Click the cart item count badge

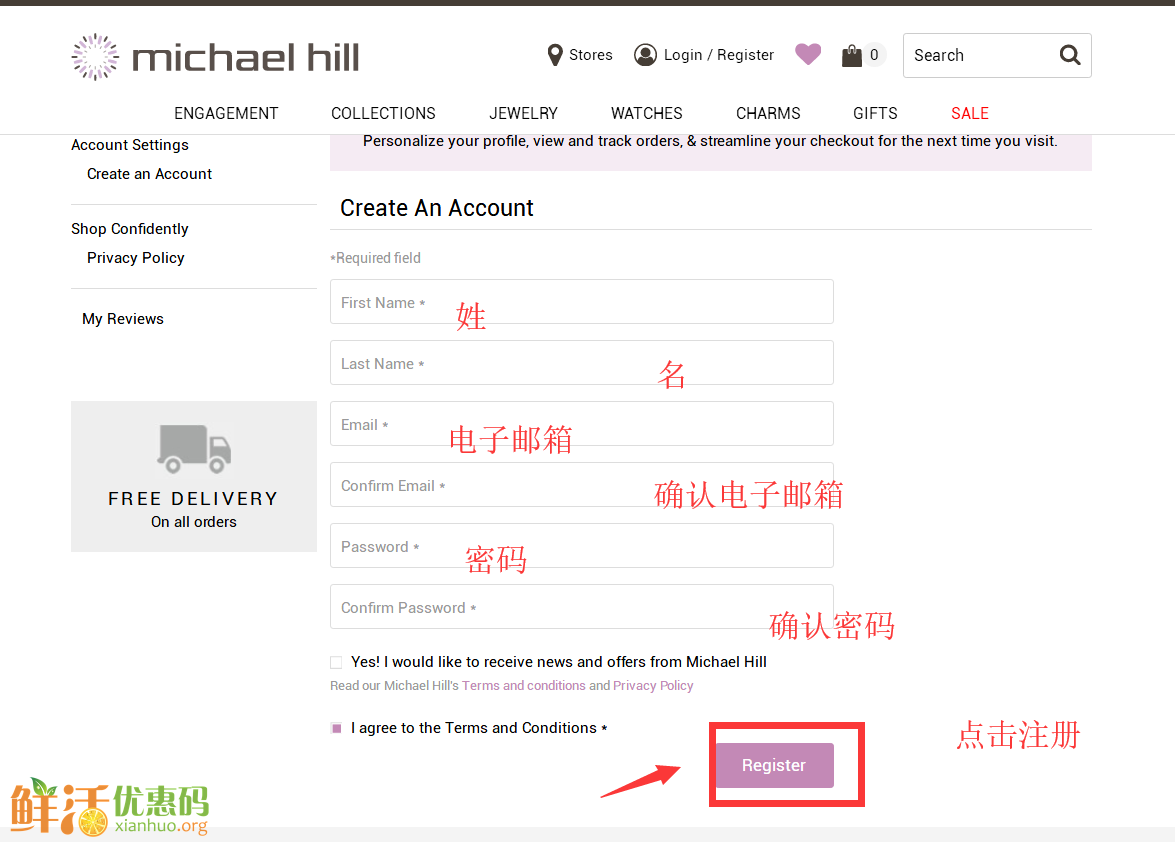(x=874, y=55)
